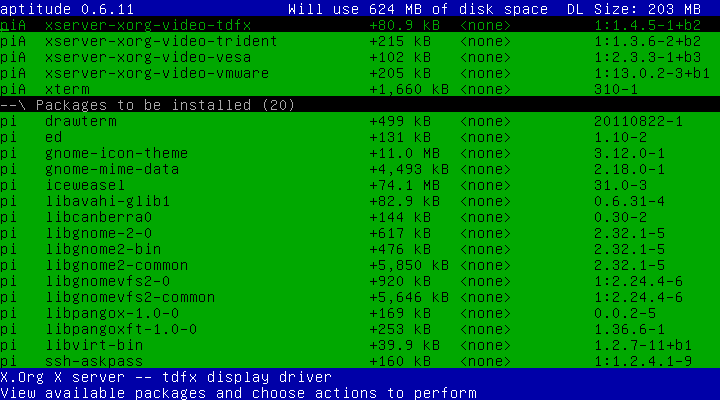Select the drawterm package entry

click(x=80, y=121)
